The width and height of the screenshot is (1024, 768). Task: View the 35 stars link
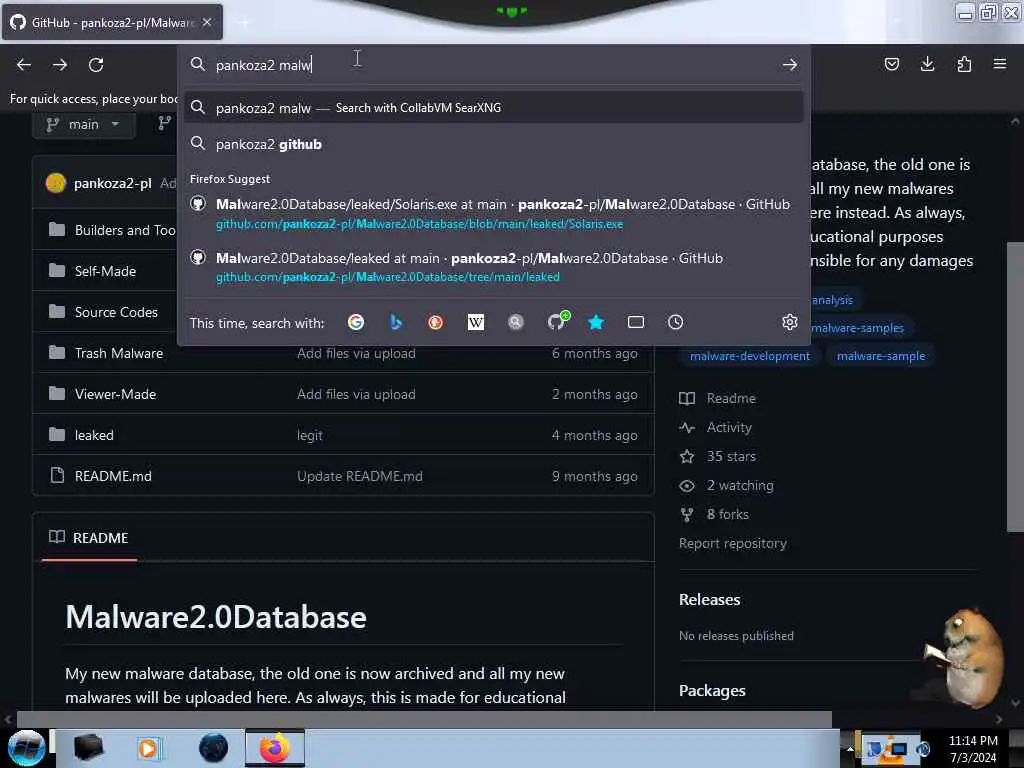pyautogui.click(x=731, y=456)
